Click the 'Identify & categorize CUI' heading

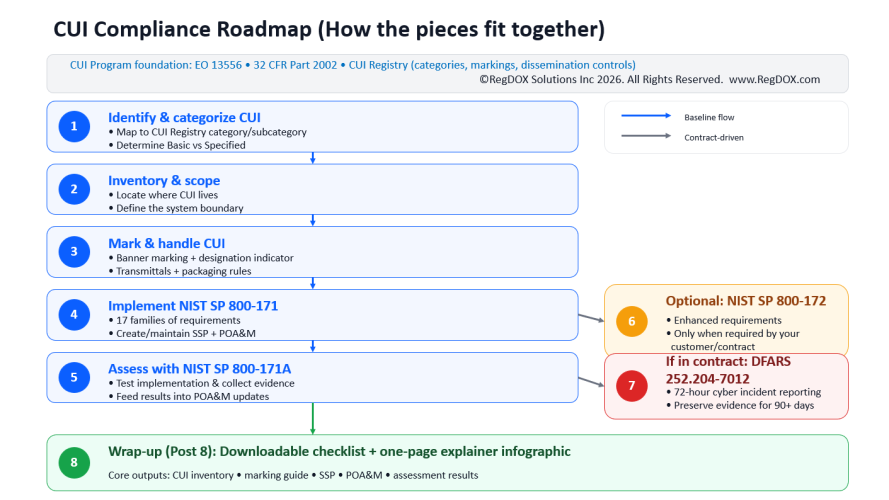184,117
